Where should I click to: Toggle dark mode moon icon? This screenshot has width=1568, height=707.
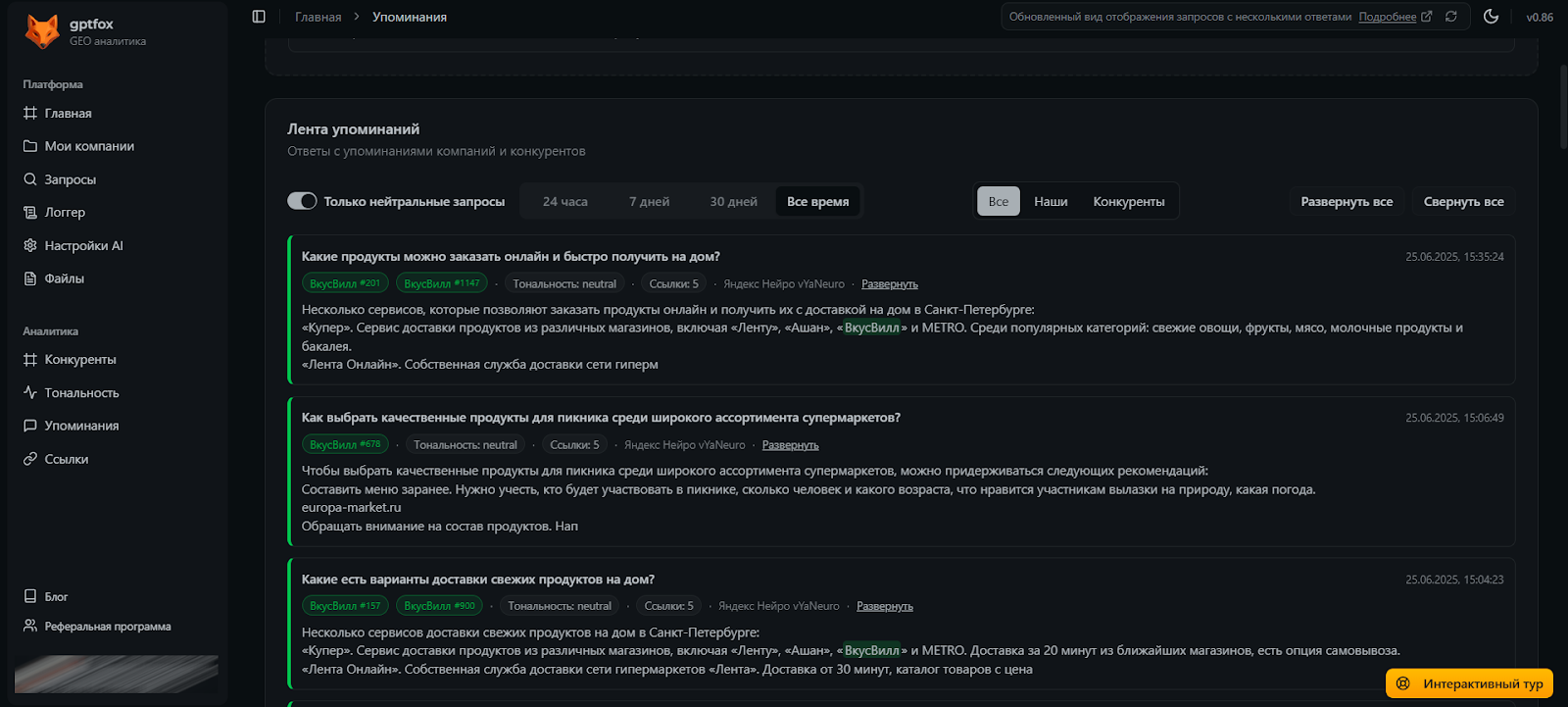coord(1491,17)
